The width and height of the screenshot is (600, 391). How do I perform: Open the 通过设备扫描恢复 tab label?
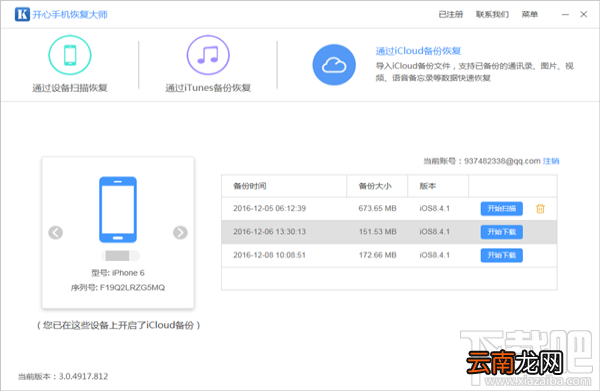point(70,88)
